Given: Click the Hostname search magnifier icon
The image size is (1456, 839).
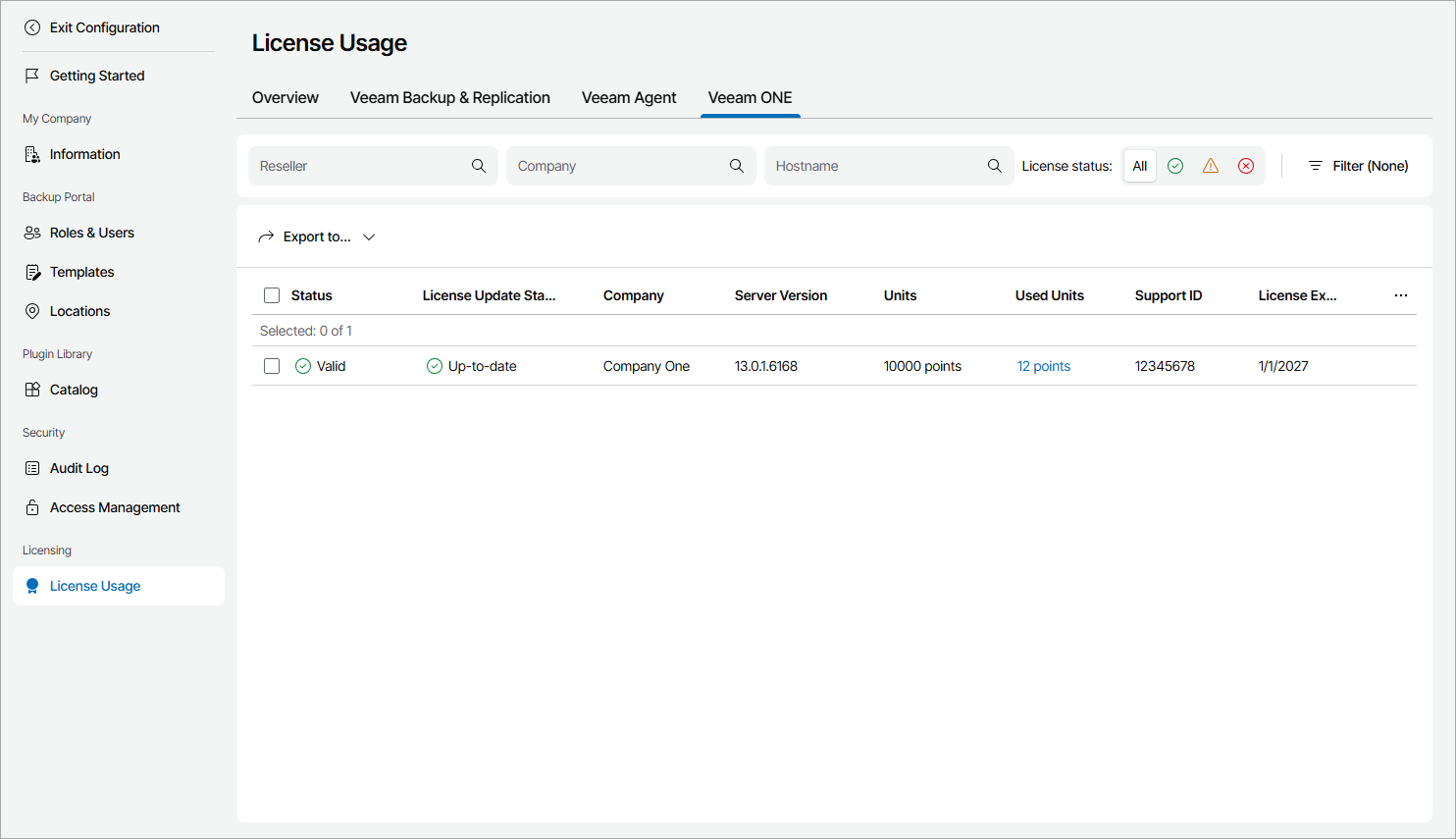Looking at the screenshot, I should coord(995,166).
